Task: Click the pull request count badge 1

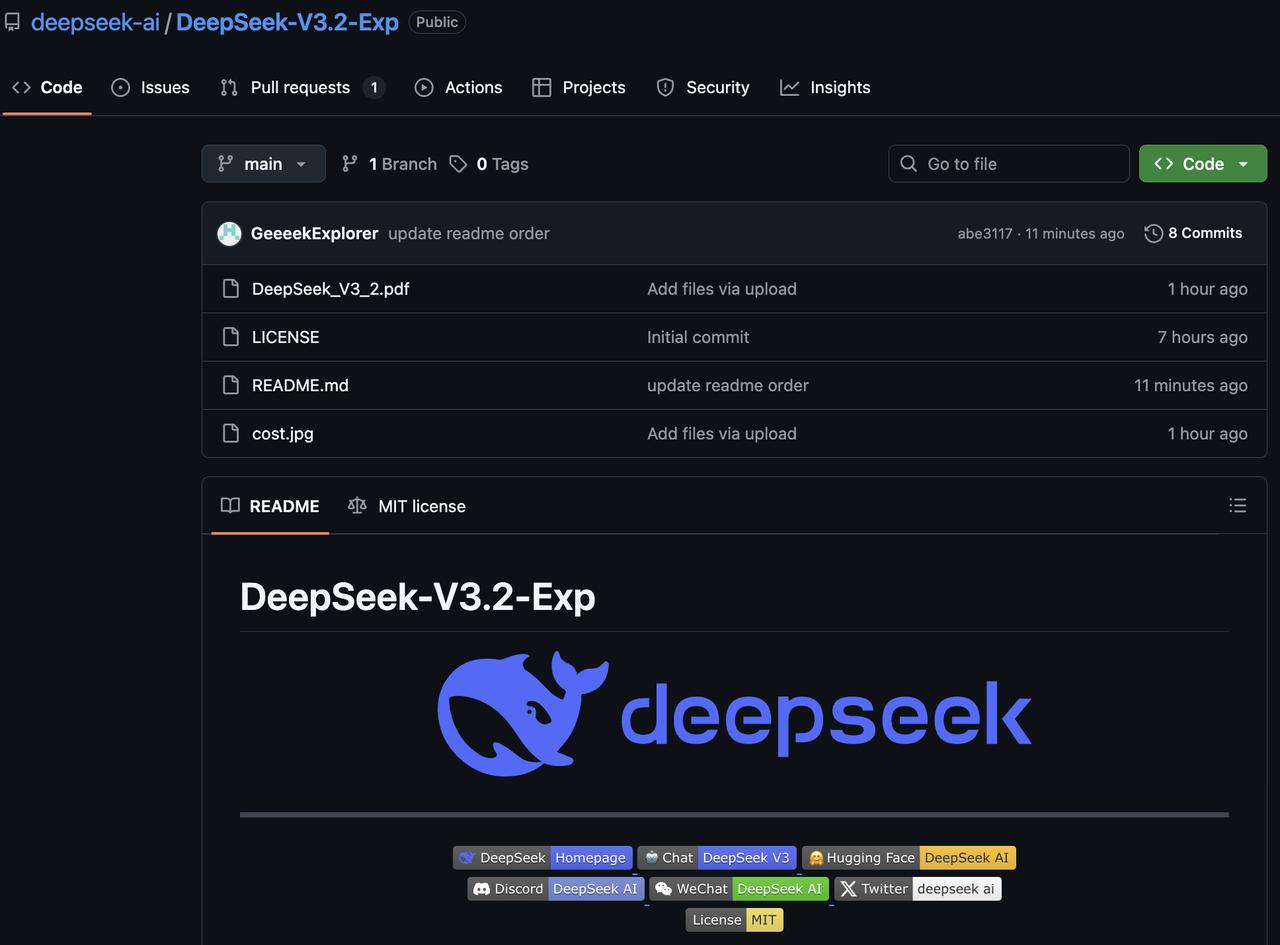Action: click(x=374, y=87)
